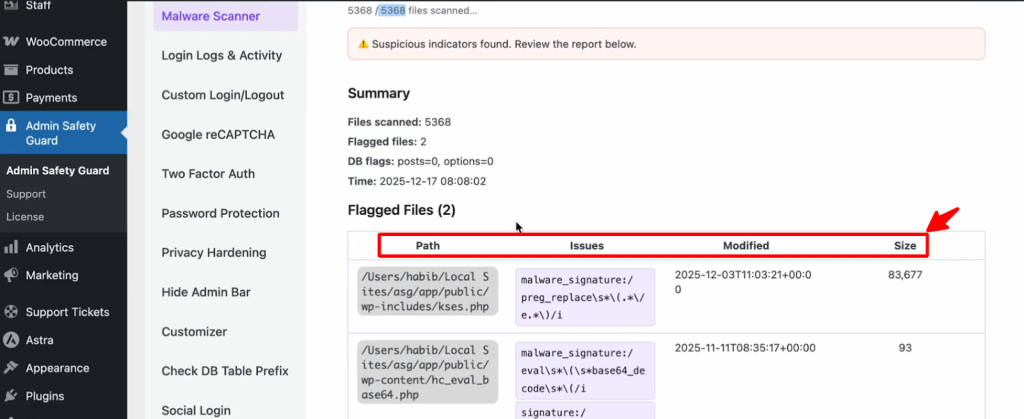
Task: Click the Support Tickets icon
Action: click(x=11, y=312)
